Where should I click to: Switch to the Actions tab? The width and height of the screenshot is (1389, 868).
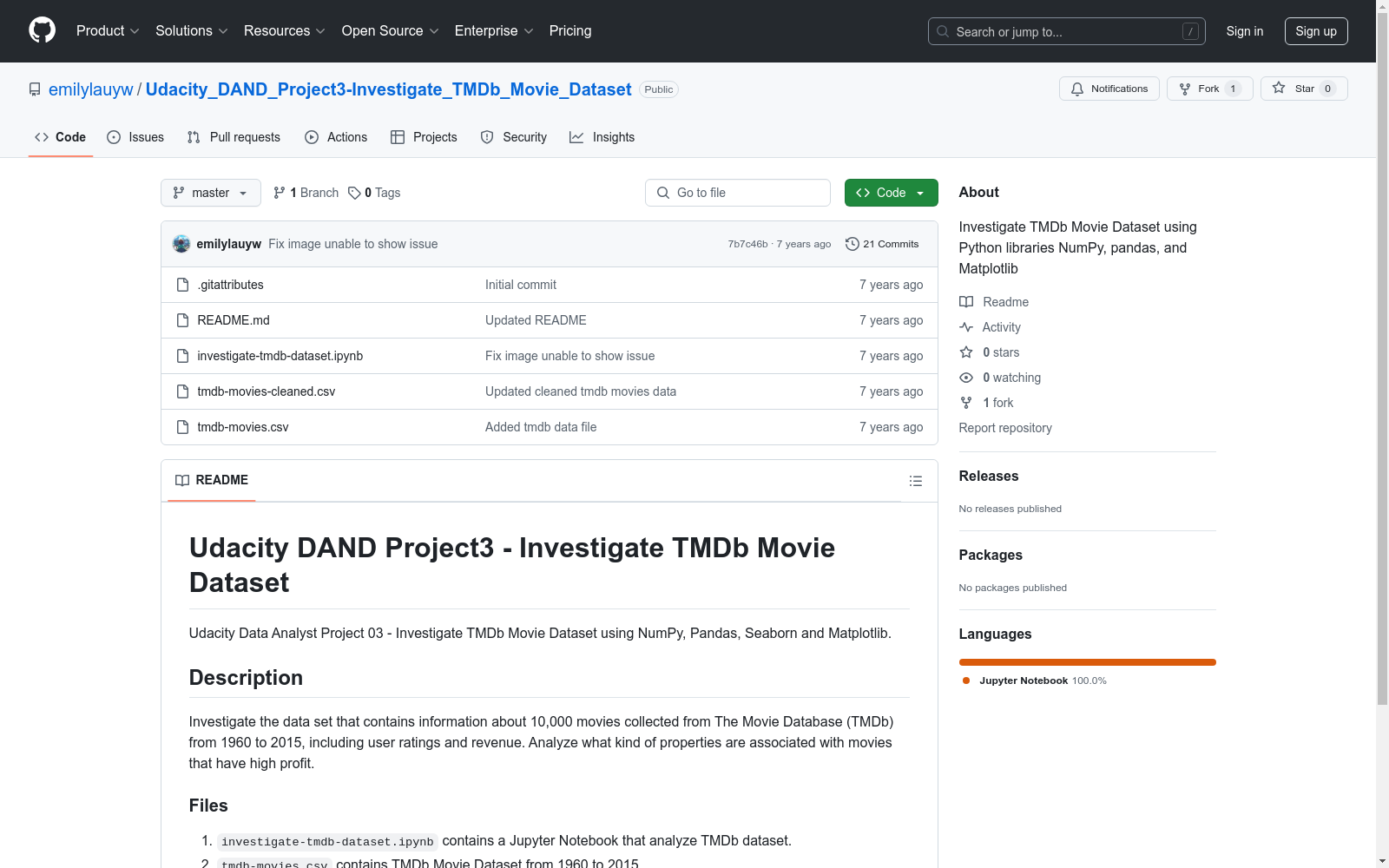click(x=336, y=137)
